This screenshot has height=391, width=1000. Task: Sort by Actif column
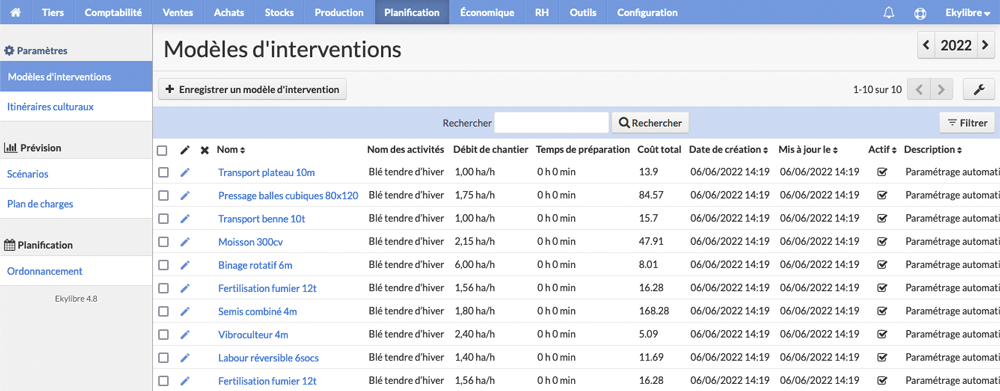(x=882, y=150)
